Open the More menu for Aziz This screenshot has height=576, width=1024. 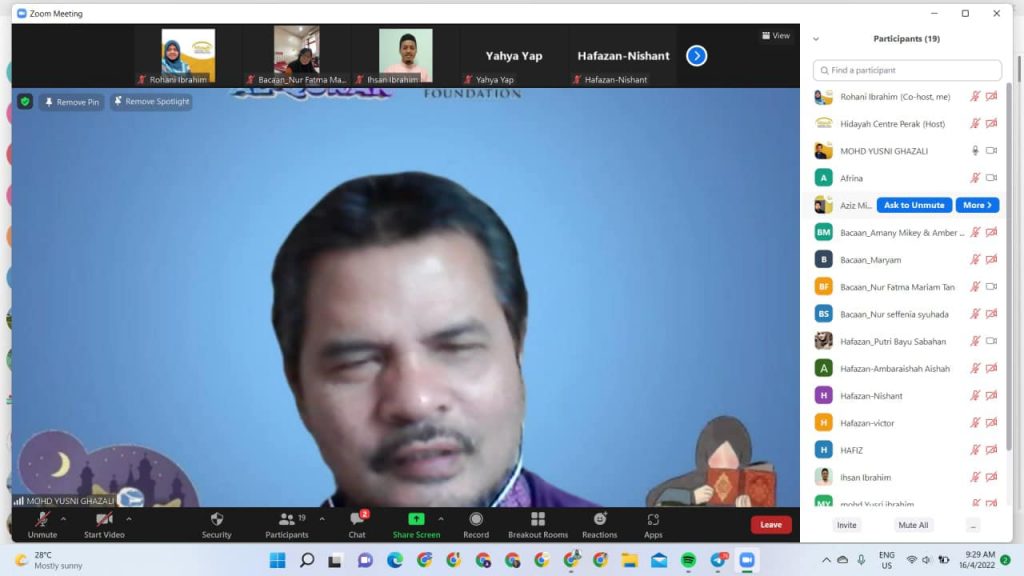pos(977,205)
